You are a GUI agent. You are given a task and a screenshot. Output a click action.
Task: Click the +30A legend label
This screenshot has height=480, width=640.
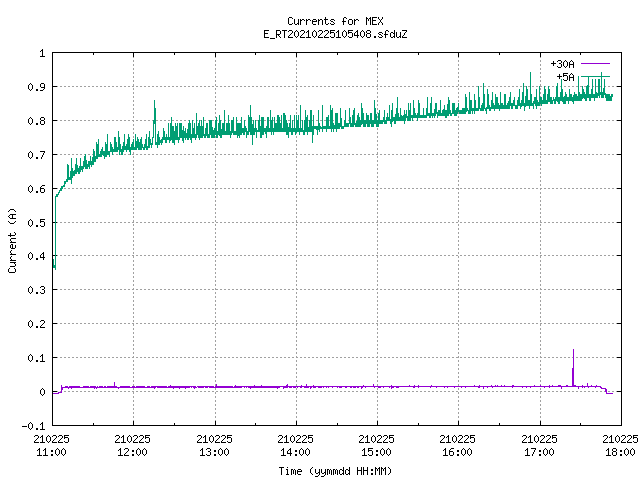pos(562,64)
